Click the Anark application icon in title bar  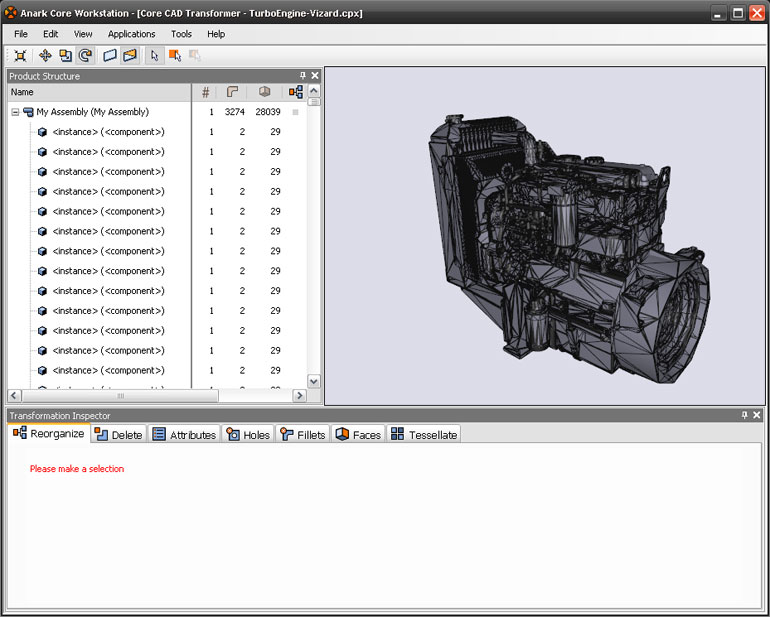[10, 12]
